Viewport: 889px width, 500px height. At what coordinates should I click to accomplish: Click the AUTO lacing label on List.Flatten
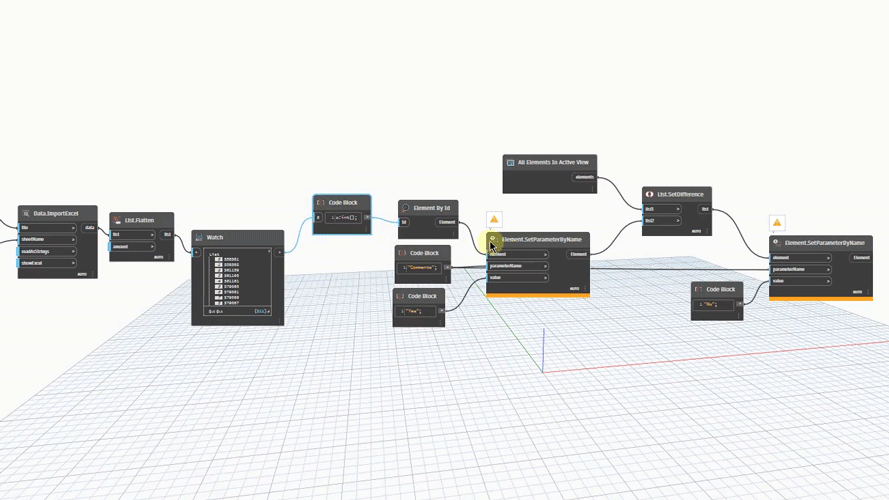(x=159, y=257)
